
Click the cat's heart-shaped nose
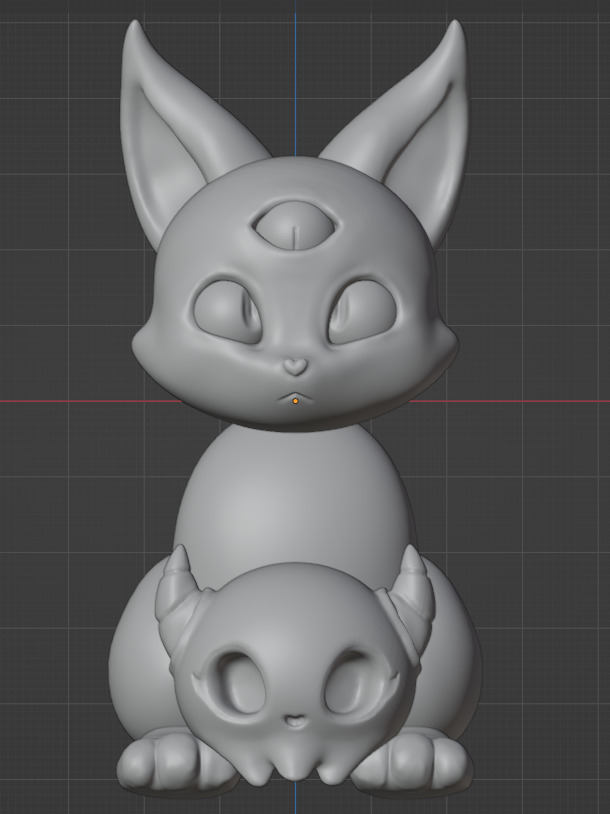295,366
